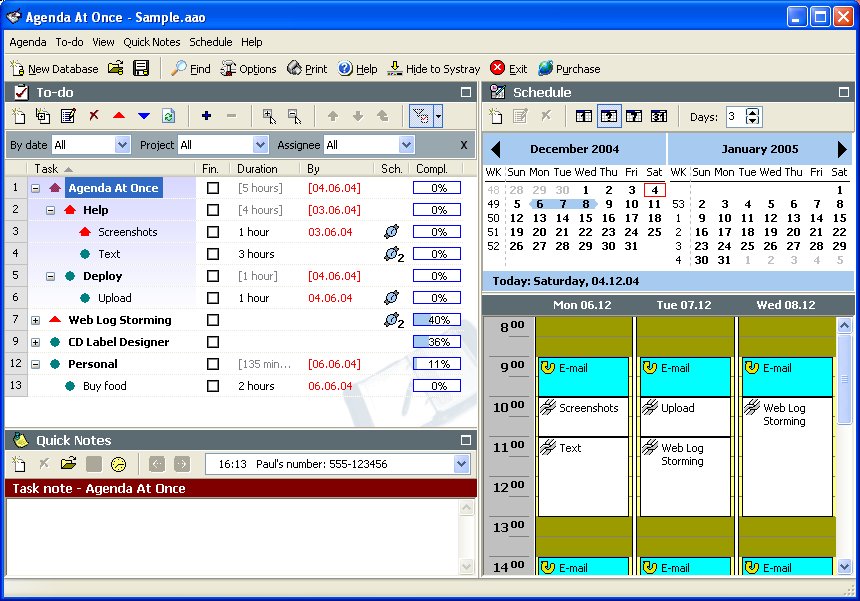Open the Help menu in menu bar

[252, 42]
